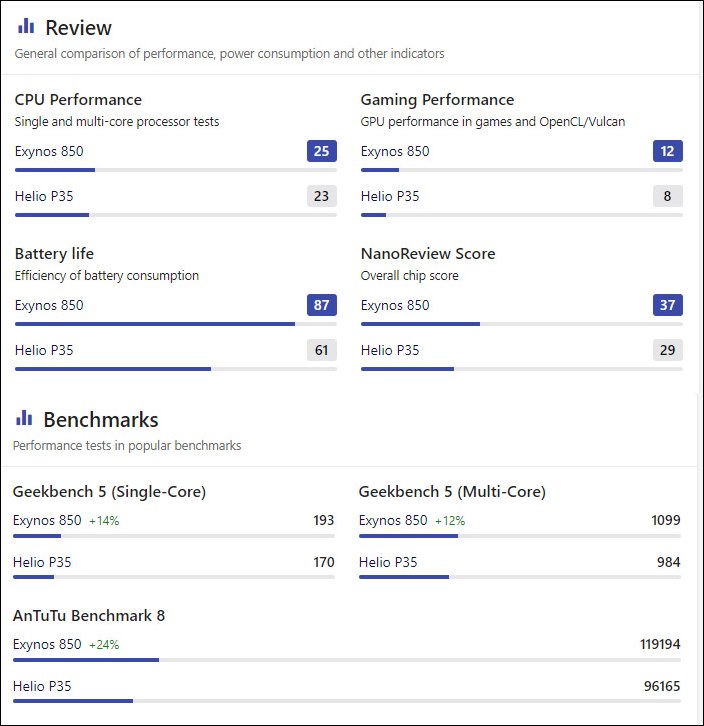Click the AnTuTu Benchmark 8 heading

tap(89, 616)
